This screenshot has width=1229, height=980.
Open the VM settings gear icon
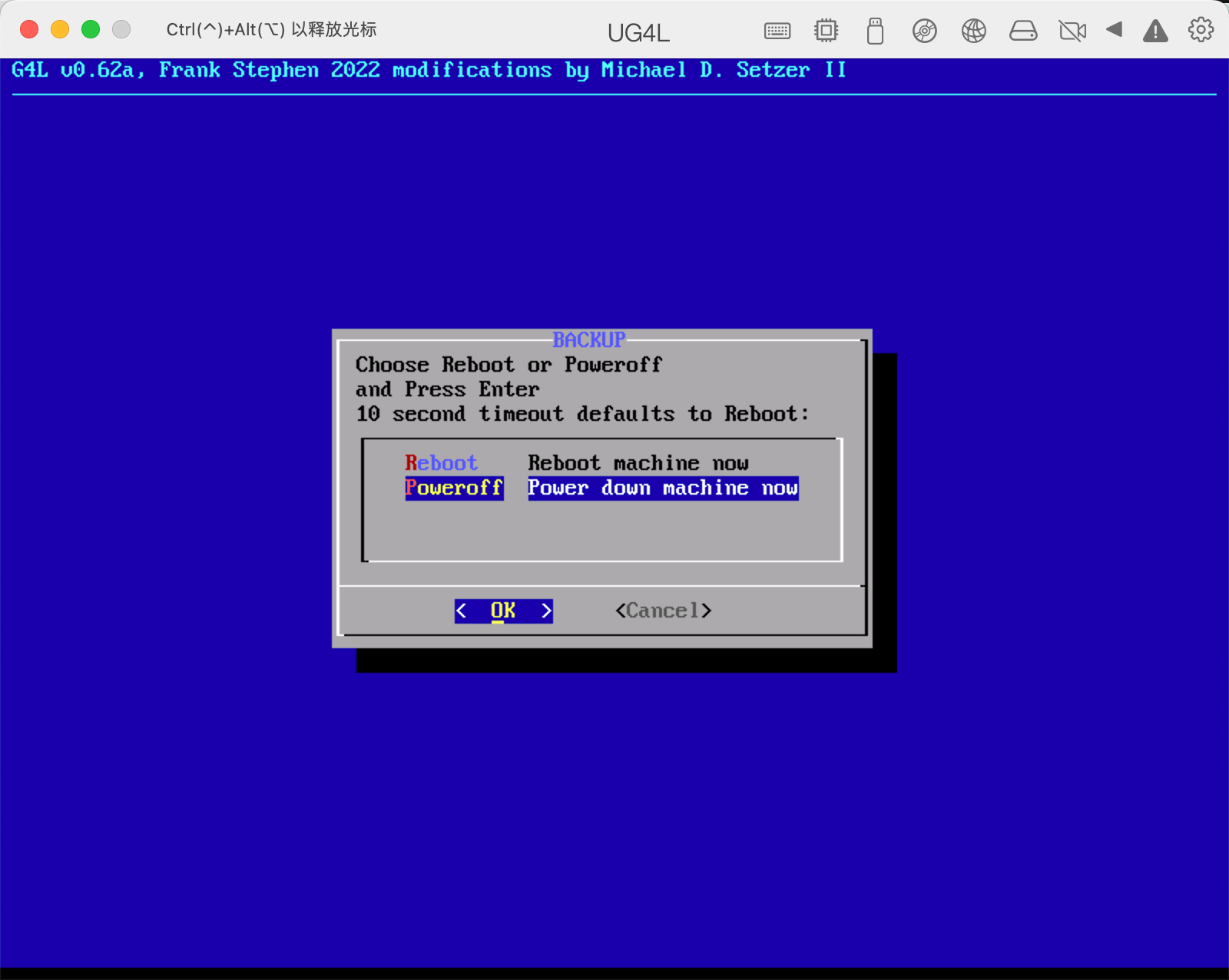coord(1199,29)
